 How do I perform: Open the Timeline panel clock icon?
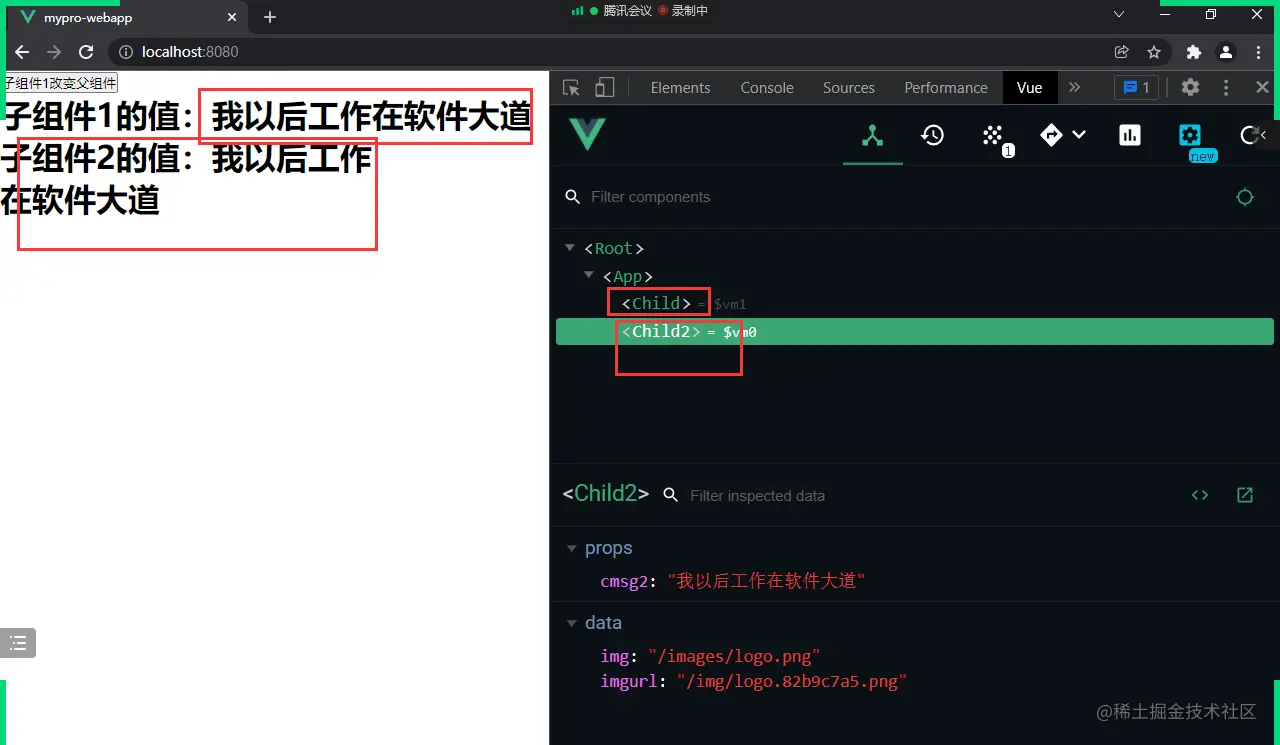coord(932,135)
